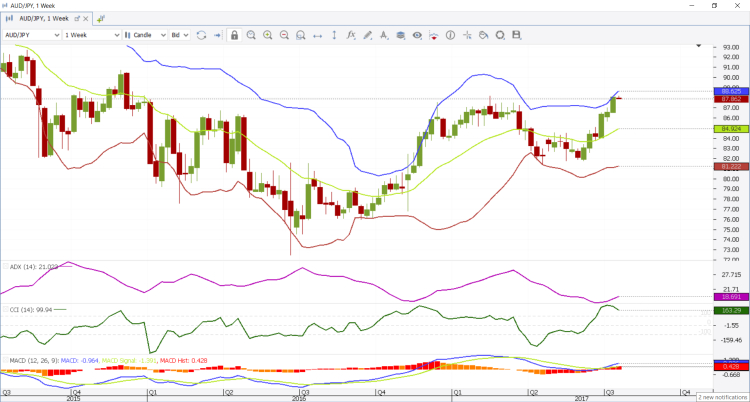The width and height of the screenshot is (750, 402).
Task: Open the 1 Week period dropdown
Action: [92, 35]
